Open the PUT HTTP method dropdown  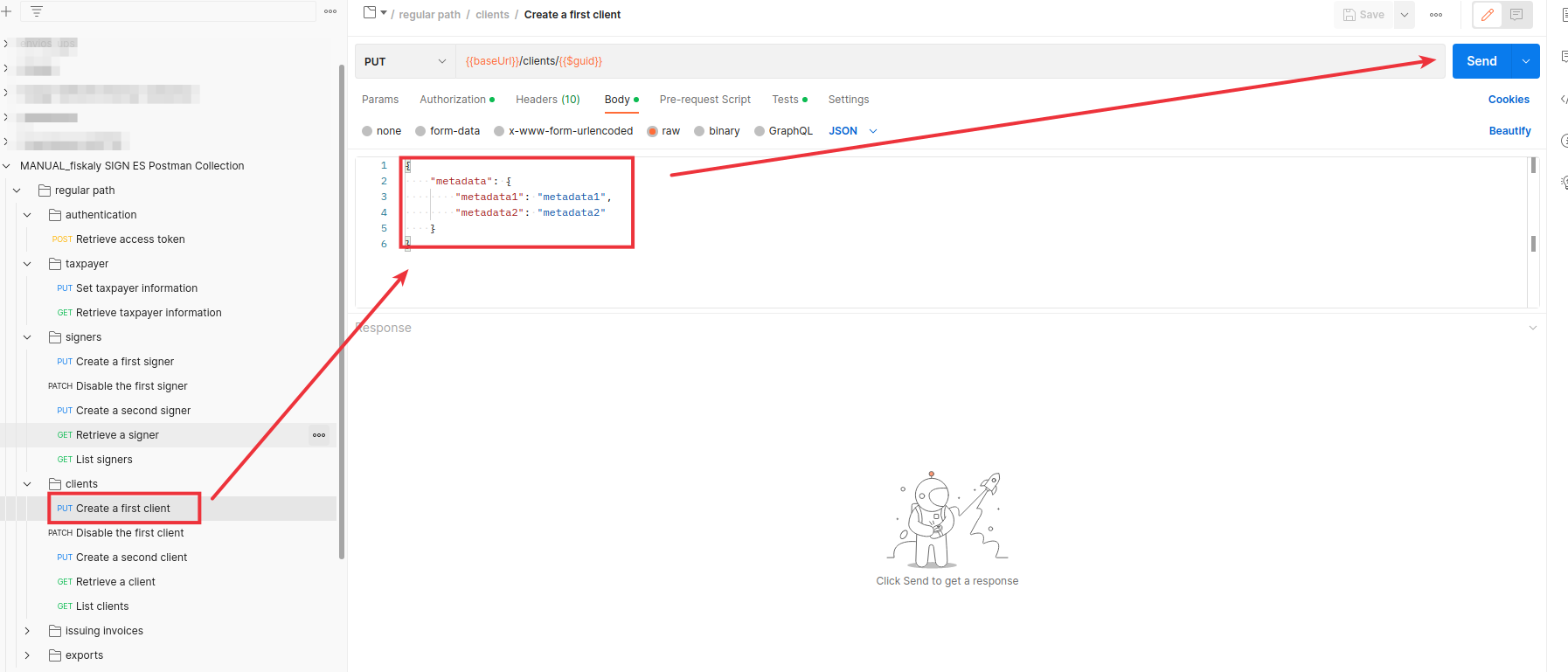click(x=405, y=61)
